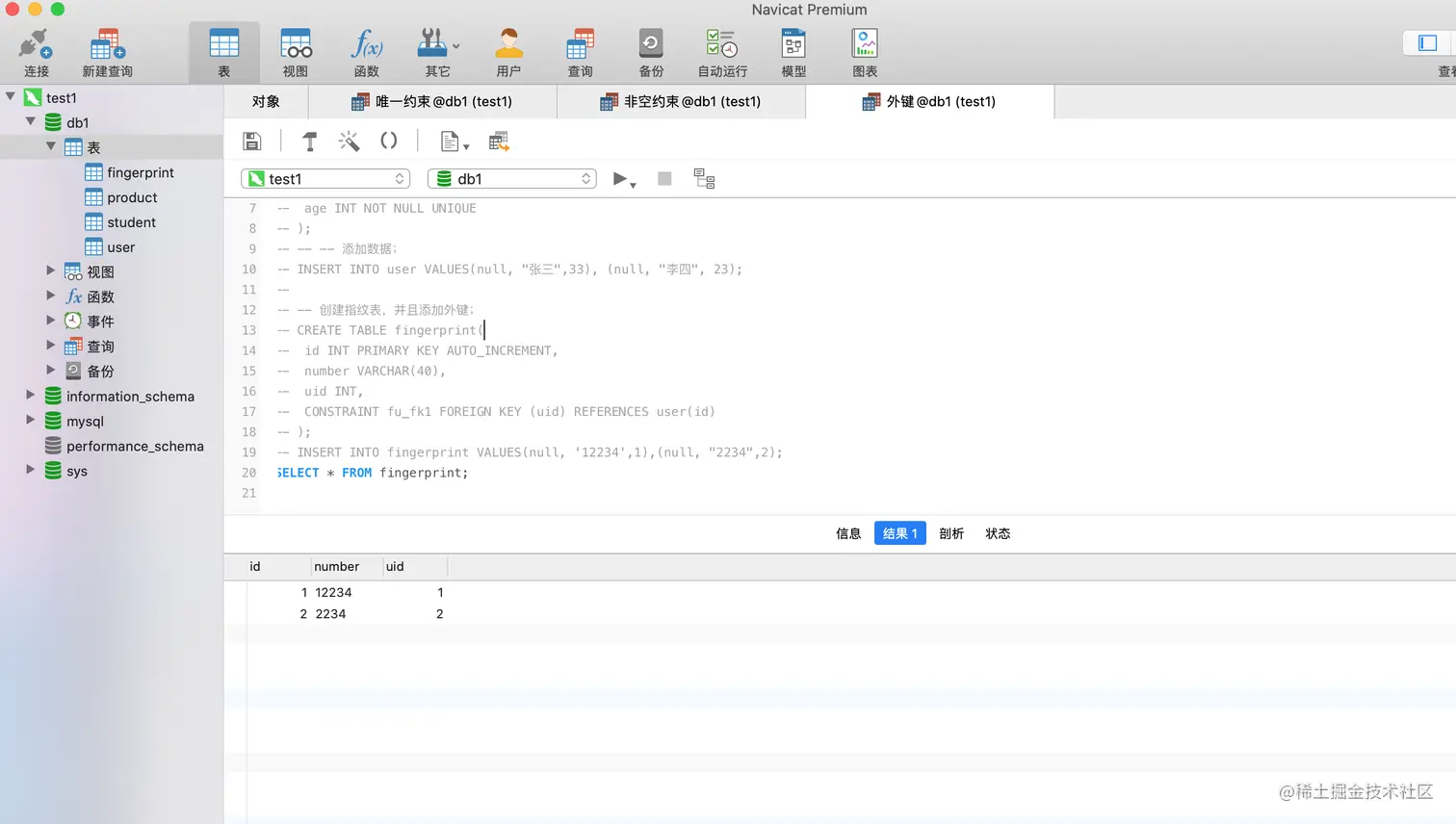Open the 视图 views toolbar icon
This screenshot has width=1456, height=824.
click(x=296, y=53)
